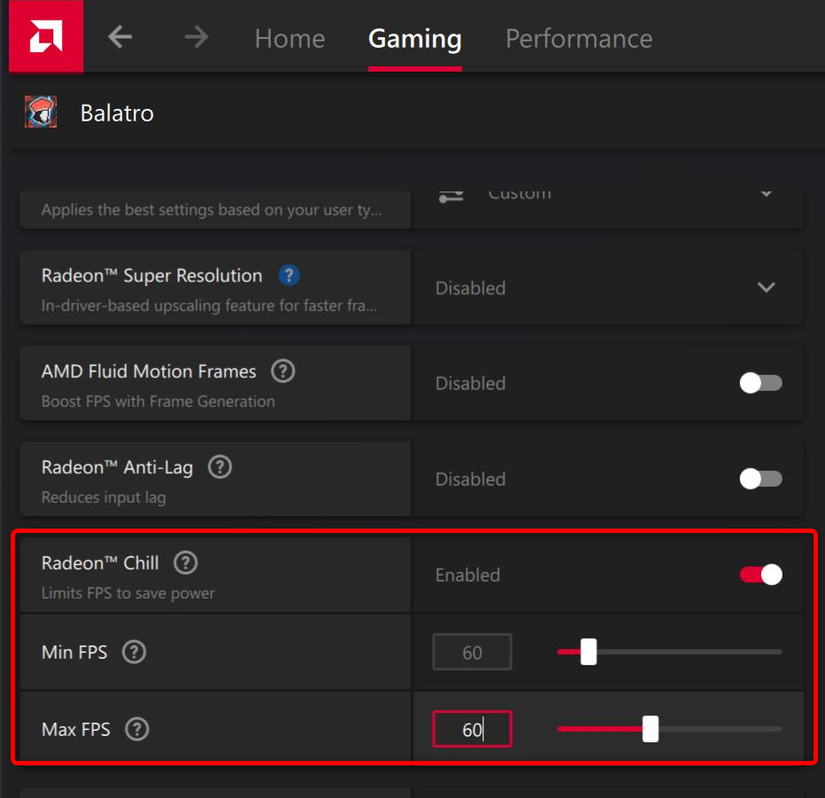Click the 'Min FPS' label
This screenshot has width=825, height=798.
pyautogui.click(x=74, y=652)
